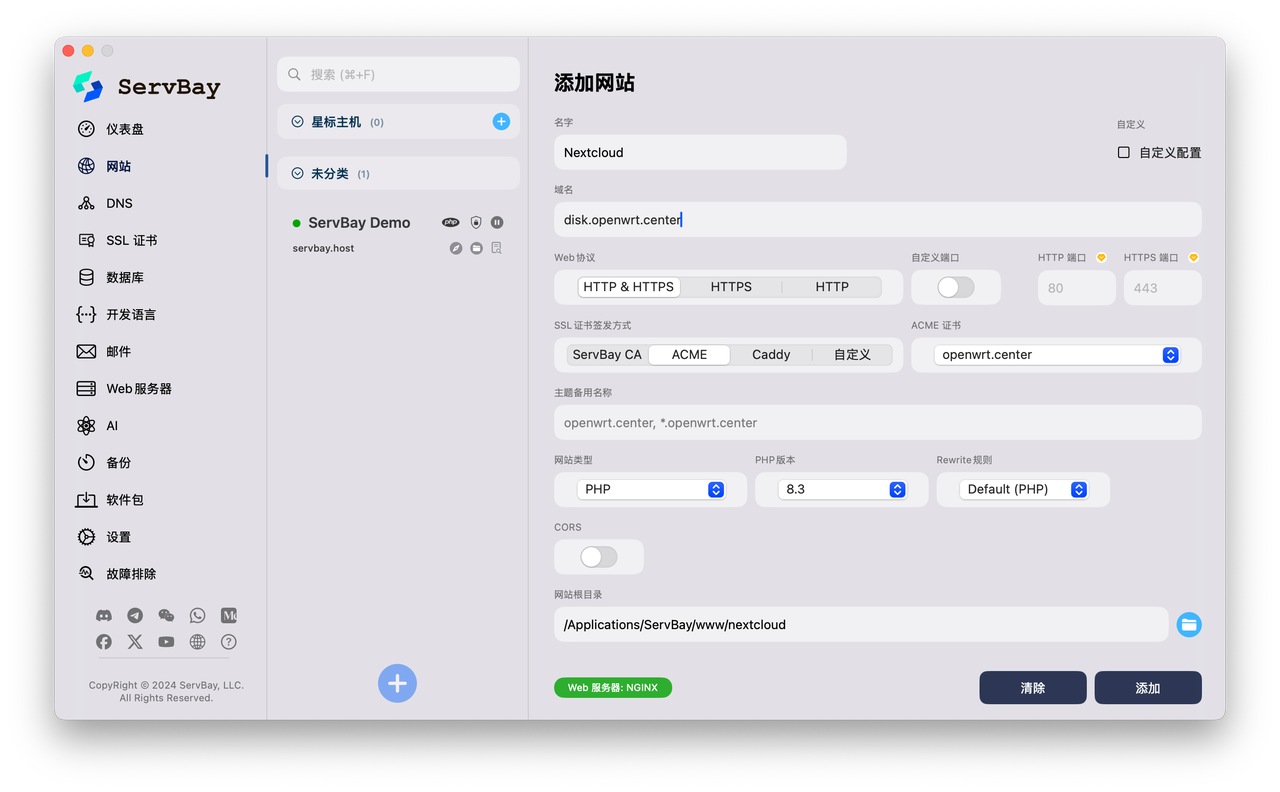Open the 仪表盘 dashboard section
The width and height of the screenshot is (1280, 792).
pyautogui.click(x=111, y=129)
